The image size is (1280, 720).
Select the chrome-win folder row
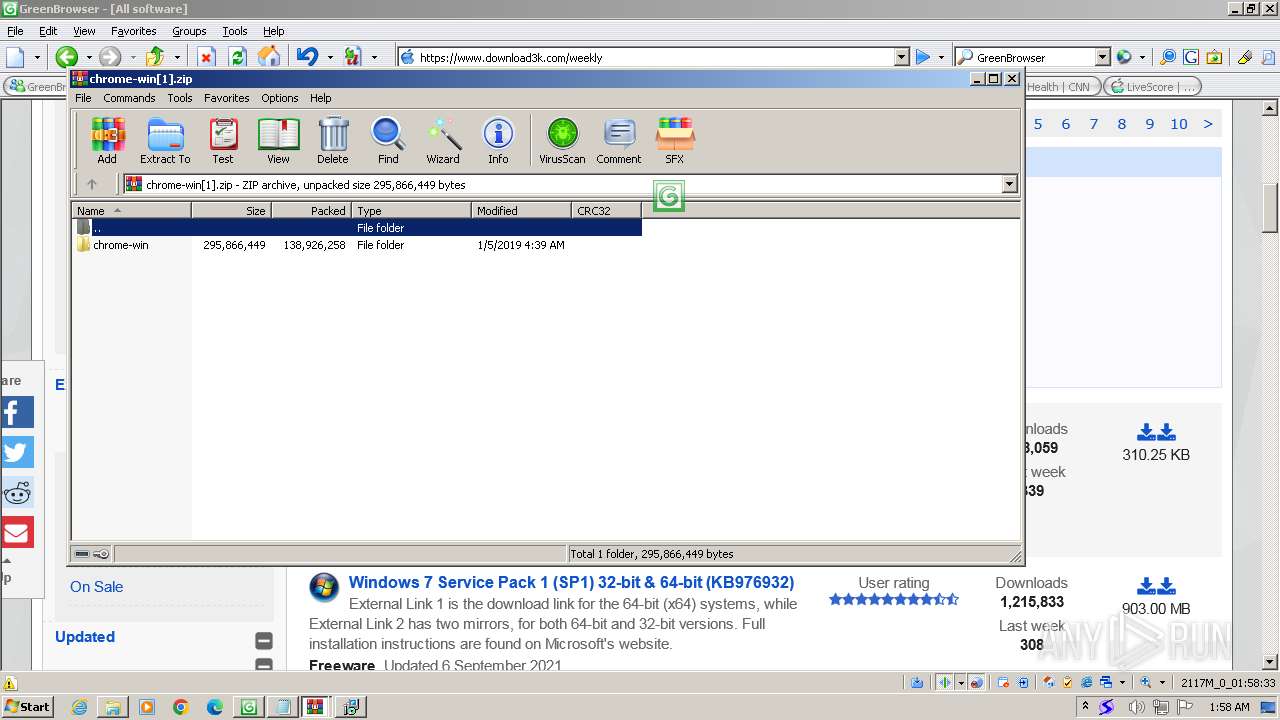pos(356,245)
